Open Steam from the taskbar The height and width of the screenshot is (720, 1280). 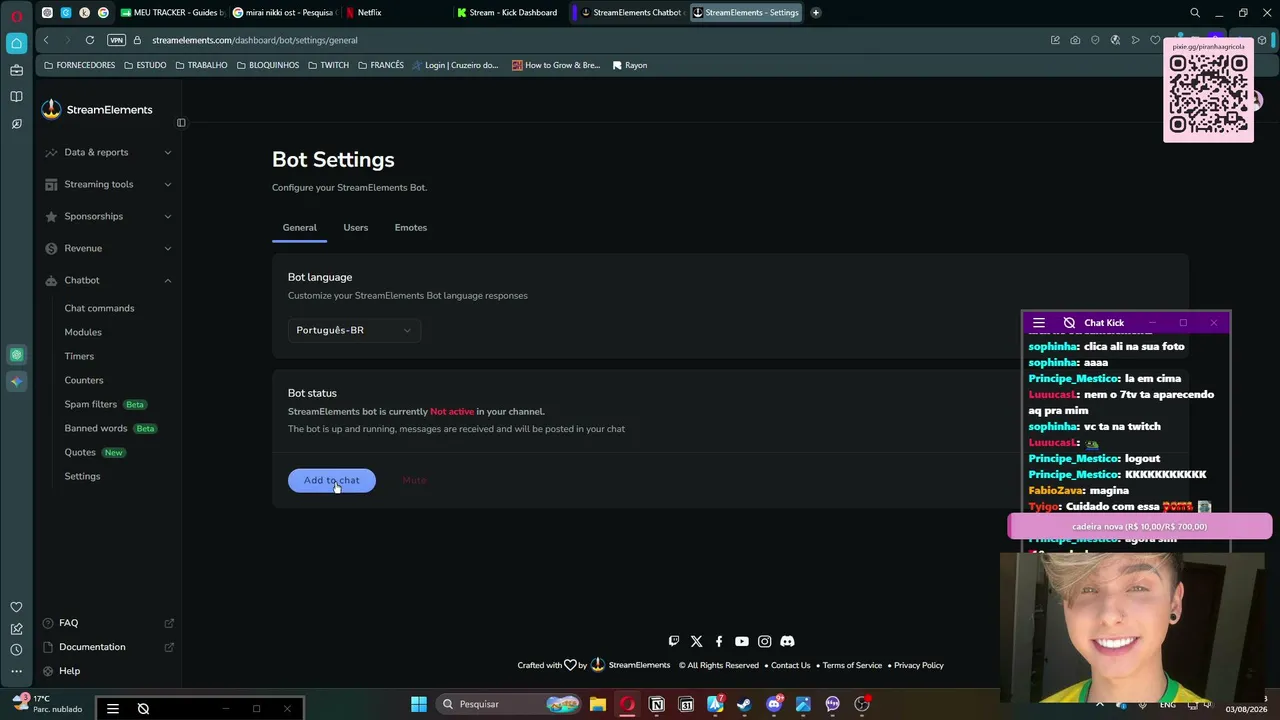[x=744, y=704]
